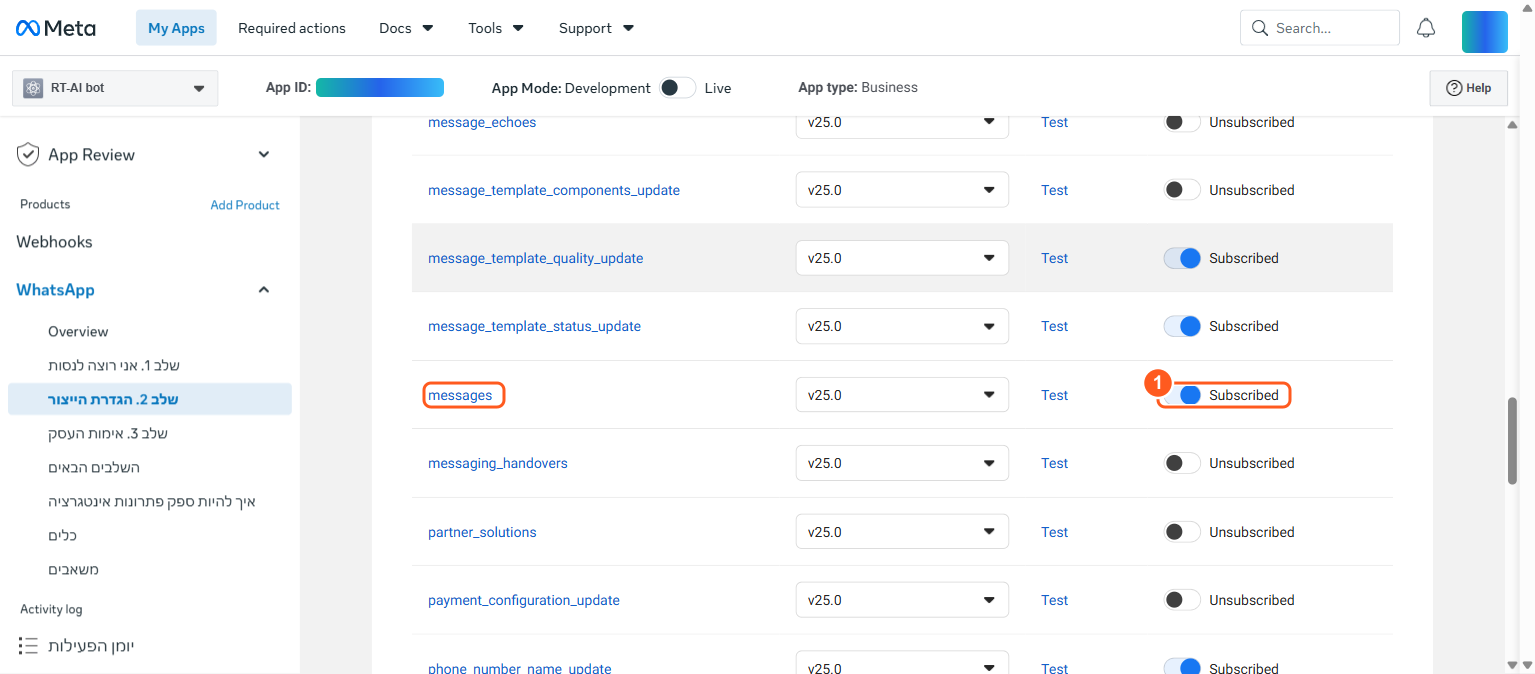
Task: Collapse the WhatsApp sidebar section
Action: (264, 290)
